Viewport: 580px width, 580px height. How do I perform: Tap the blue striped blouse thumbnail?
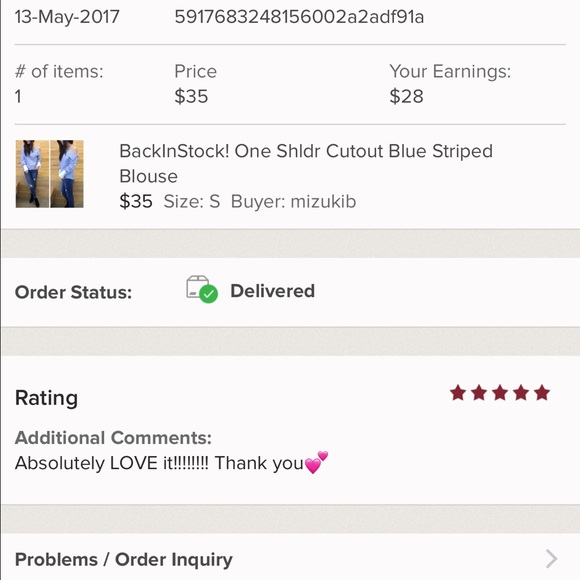(x=50, y=174)
